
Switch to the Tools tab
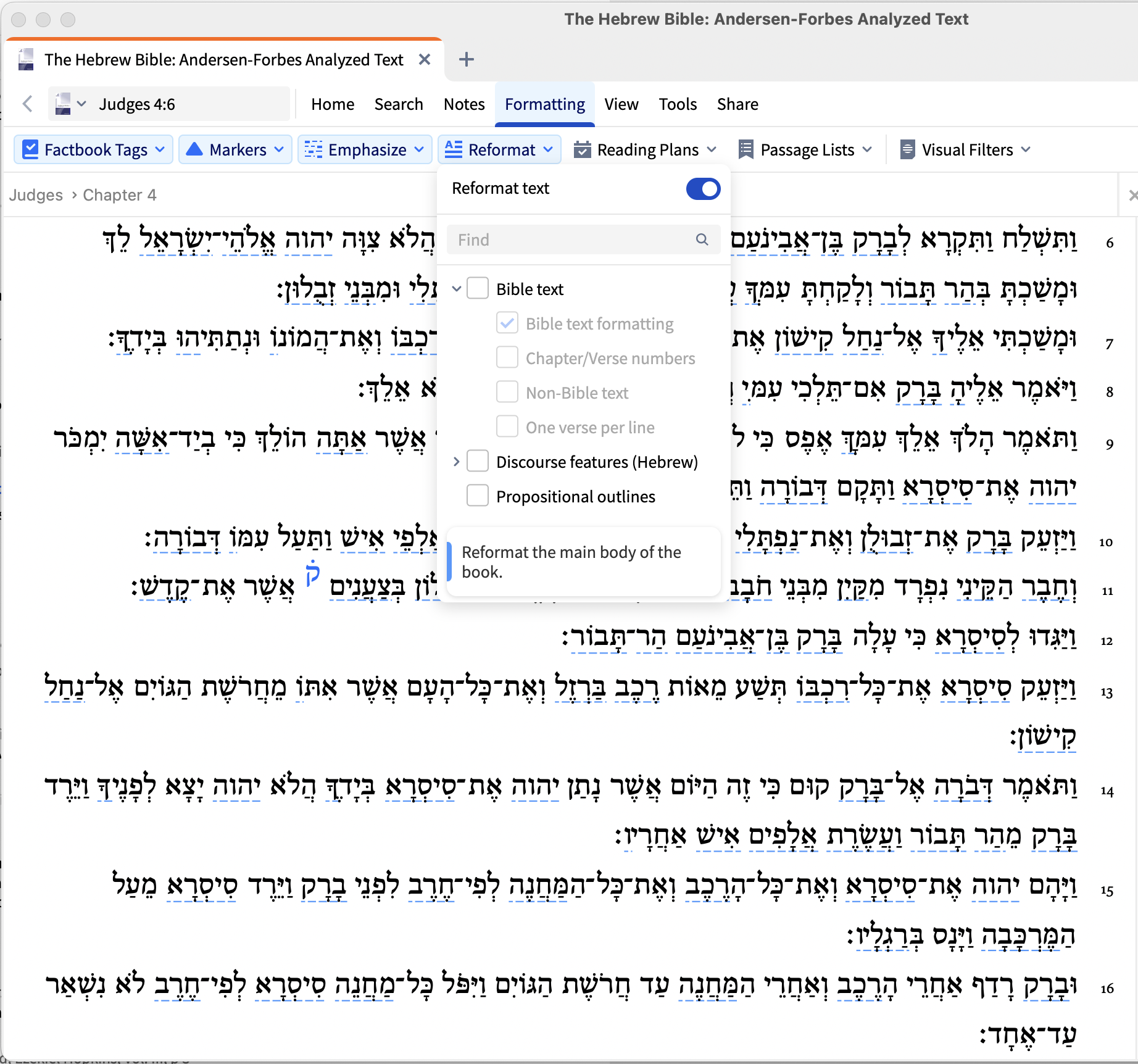click(678, 104)
